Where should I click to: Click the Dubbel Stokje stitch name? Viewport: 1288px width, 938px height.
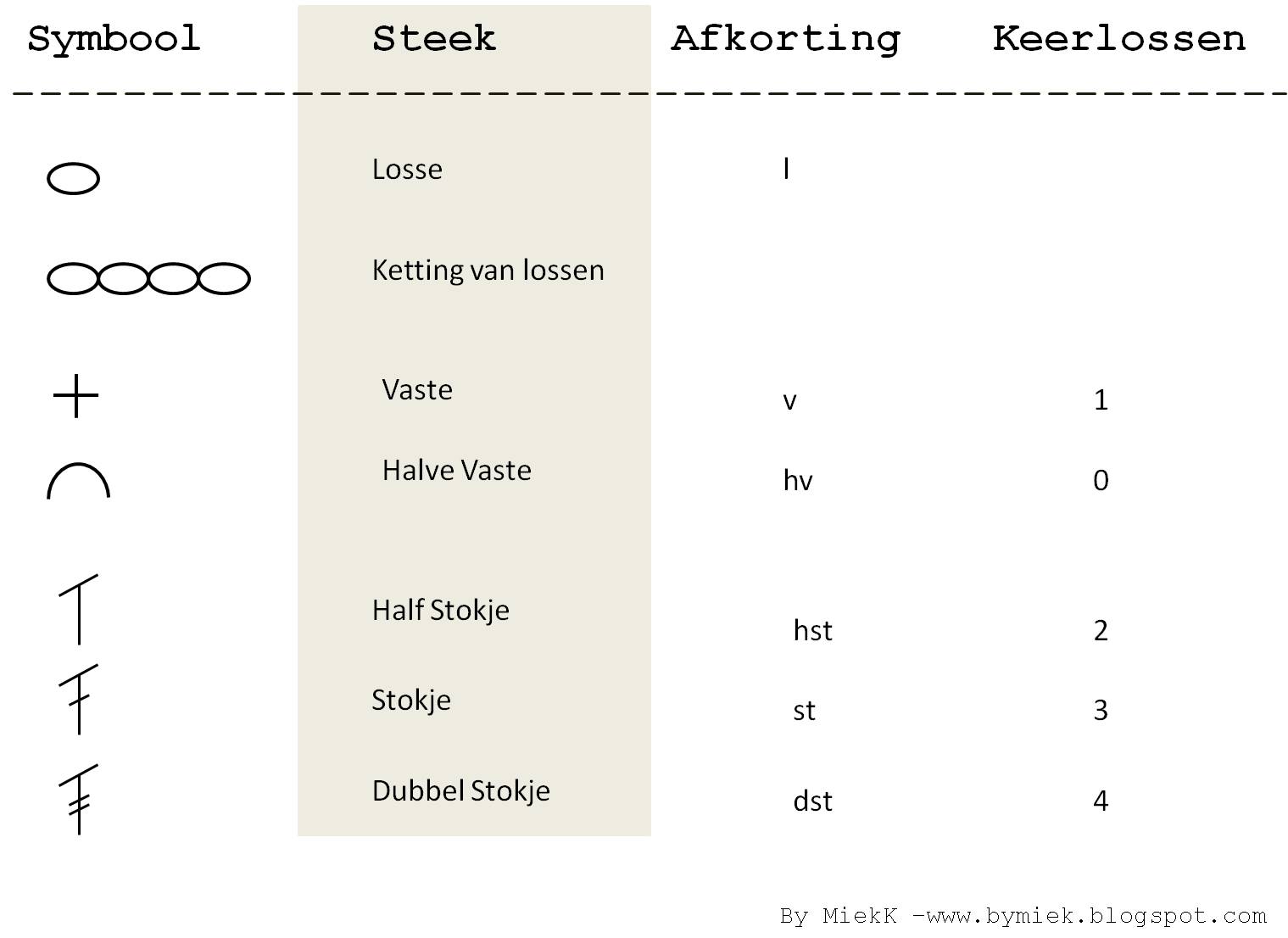tap(461, 790)
